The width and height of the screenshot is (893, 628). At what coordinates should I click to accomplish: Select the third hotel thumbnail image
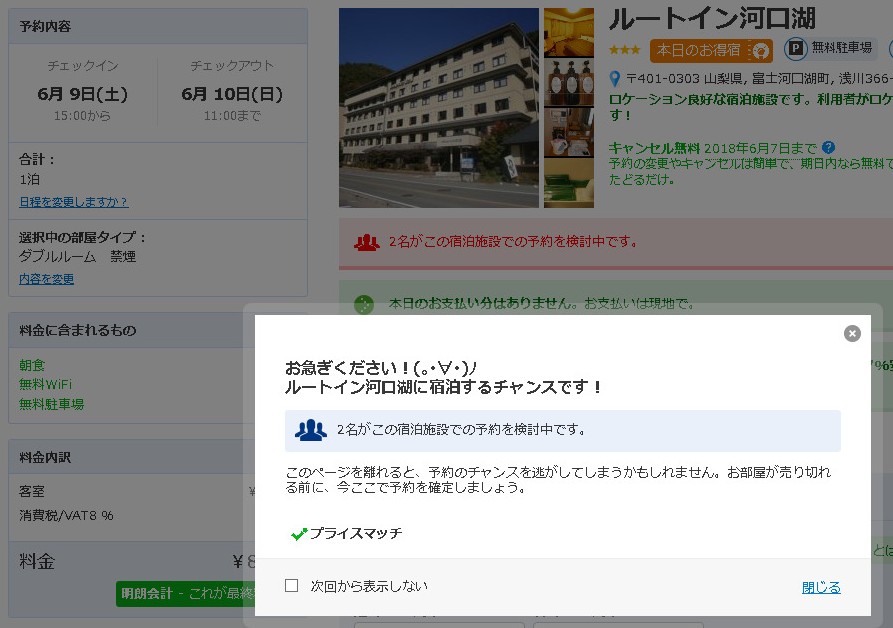pos(568,133)
